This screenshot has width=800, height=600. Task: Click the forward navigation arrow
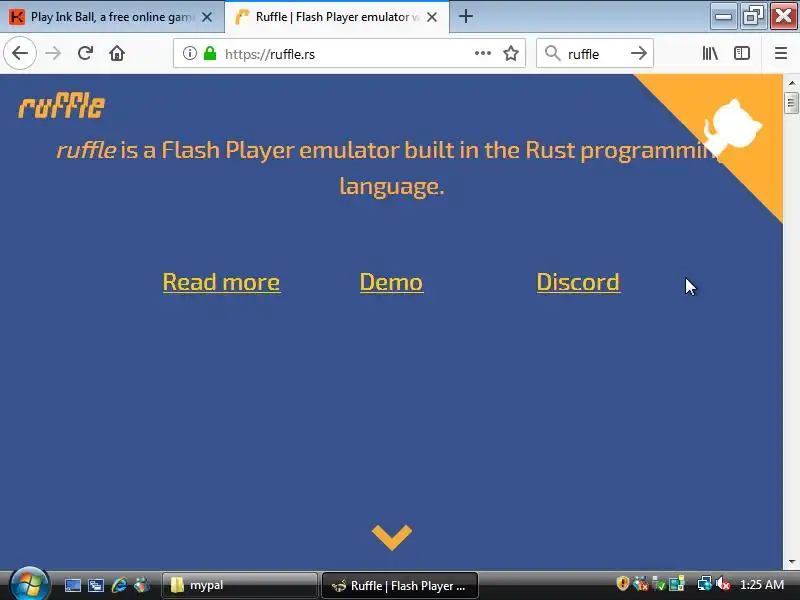click(x=53, y=53)
